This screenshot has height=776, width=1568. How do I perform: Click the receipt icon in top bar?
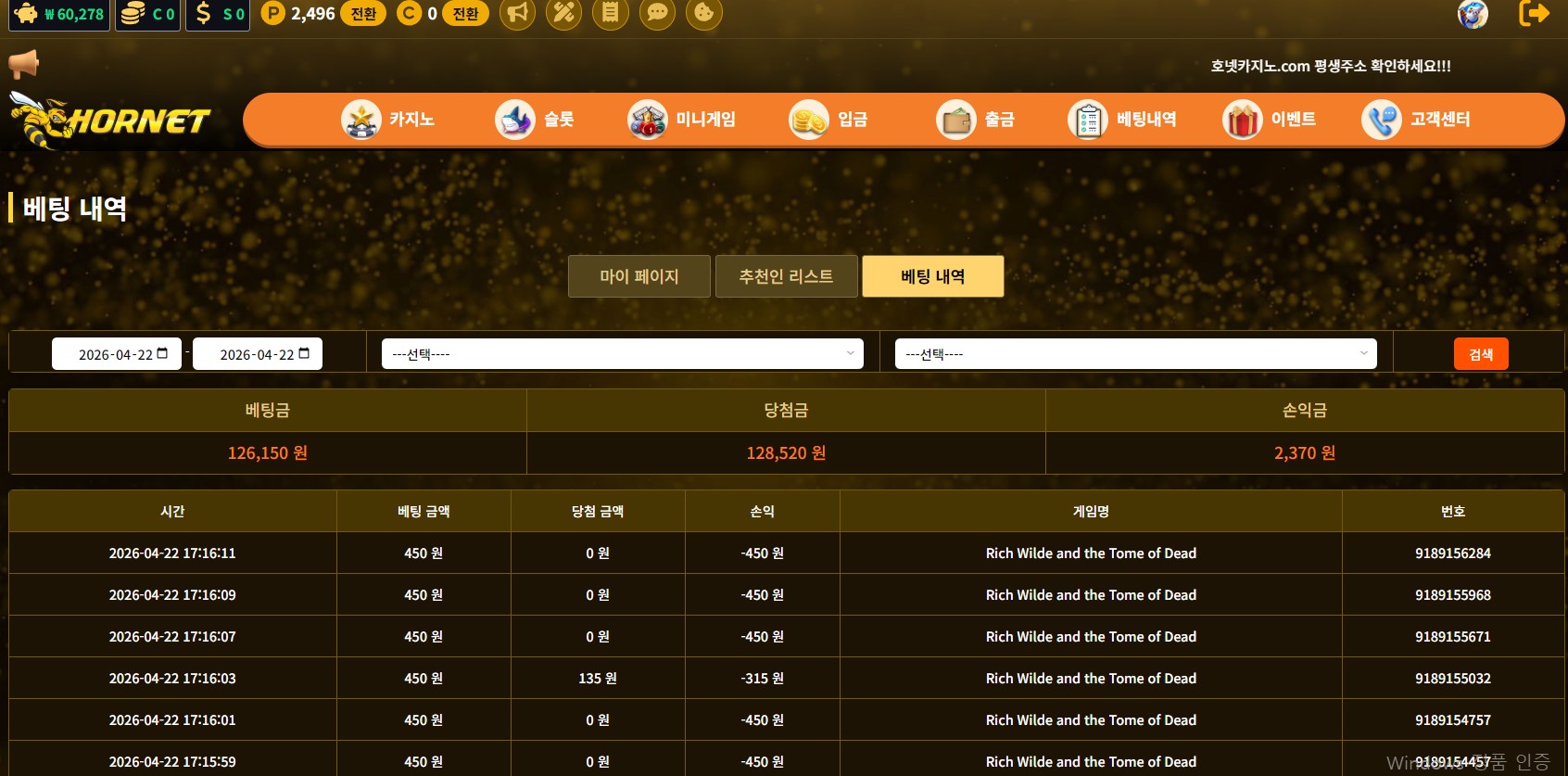tap(610, 13)
